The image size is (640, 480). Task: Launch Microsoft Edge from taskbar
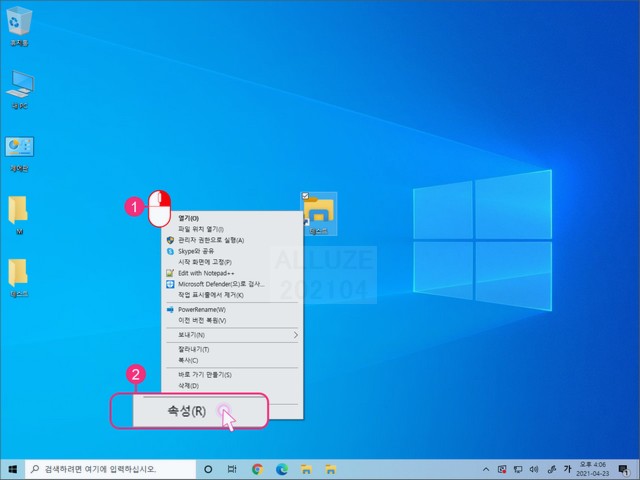282,469
